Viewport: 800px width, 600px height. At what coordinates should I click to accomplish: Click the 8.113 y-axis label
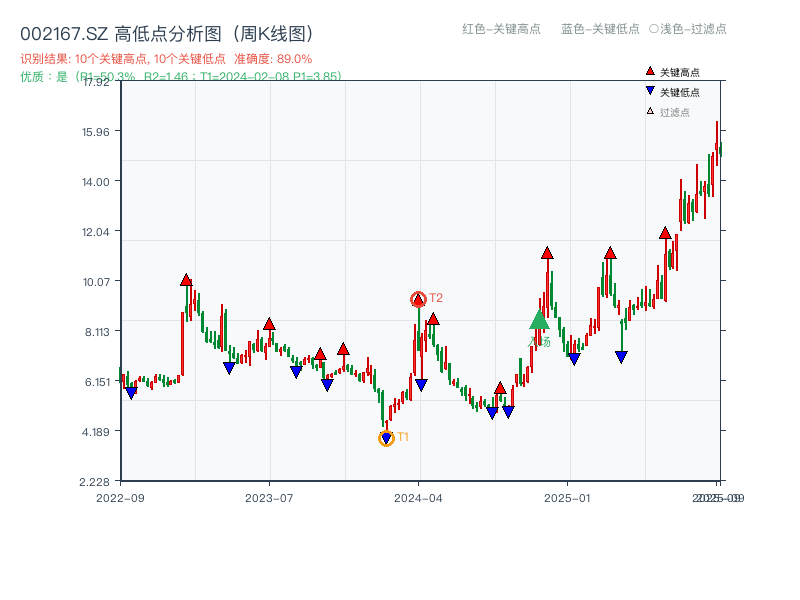click(97, 332)
